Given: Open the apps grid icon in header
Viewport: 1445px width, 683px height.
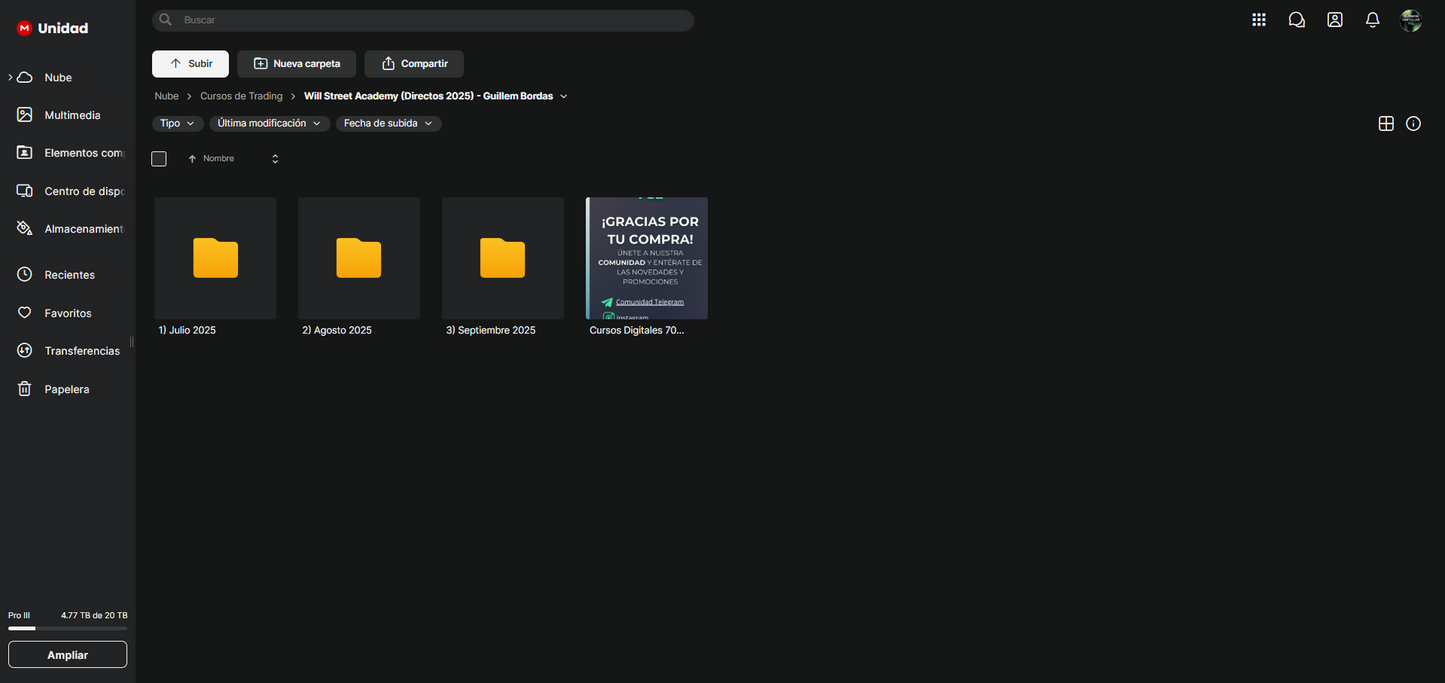Looking at the screenshot, I should point(1259,20).
